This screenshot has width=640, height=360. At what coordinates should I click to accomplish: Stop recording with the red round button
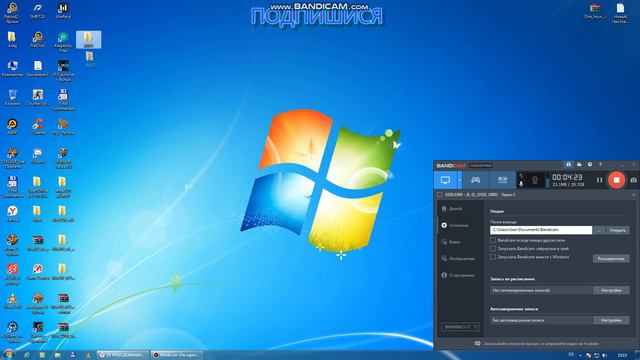click(x=616, y=180)
